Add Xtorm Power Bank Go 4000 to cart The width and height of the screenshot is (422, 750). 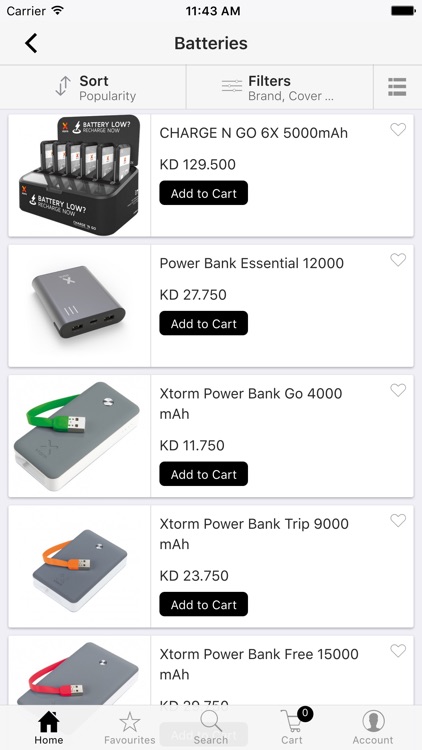204,474
